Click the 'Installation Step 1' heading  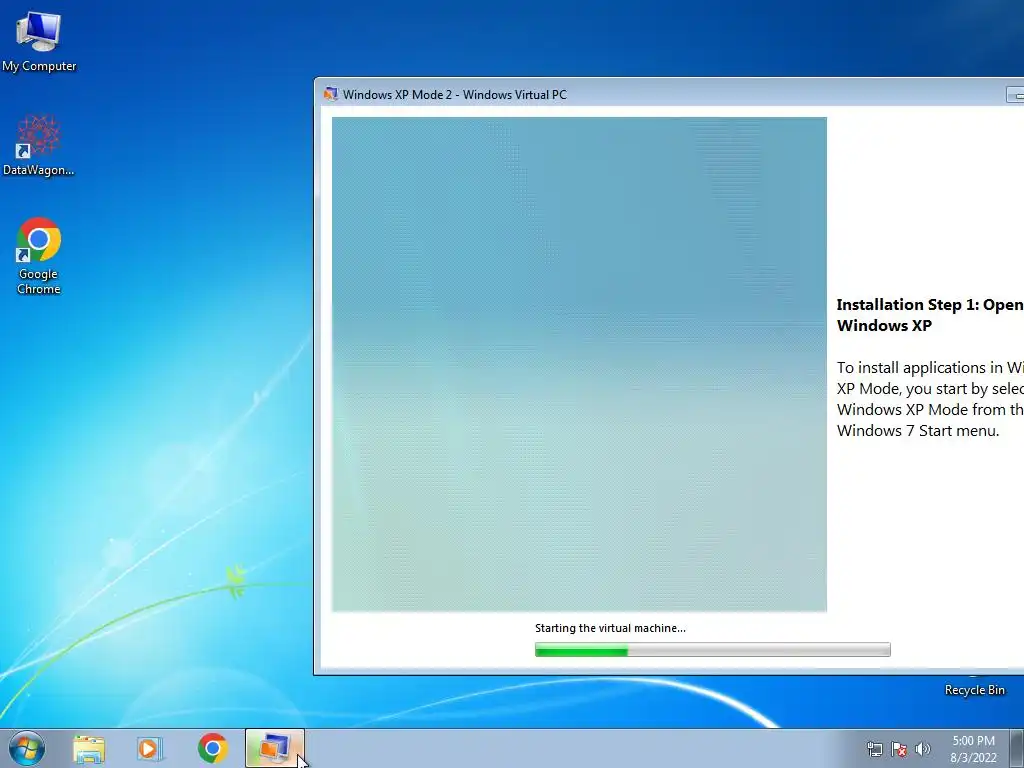[930, 315]
